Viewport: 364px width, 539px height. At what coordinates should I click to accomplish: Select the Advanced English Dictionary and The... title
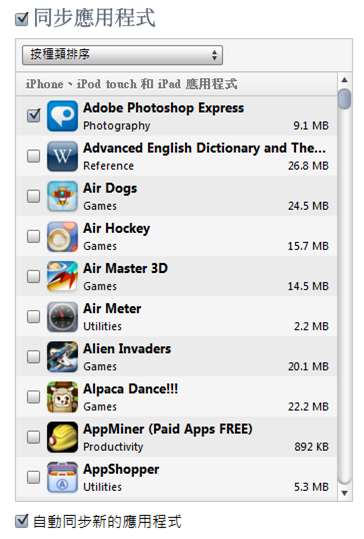pos(205,148)
